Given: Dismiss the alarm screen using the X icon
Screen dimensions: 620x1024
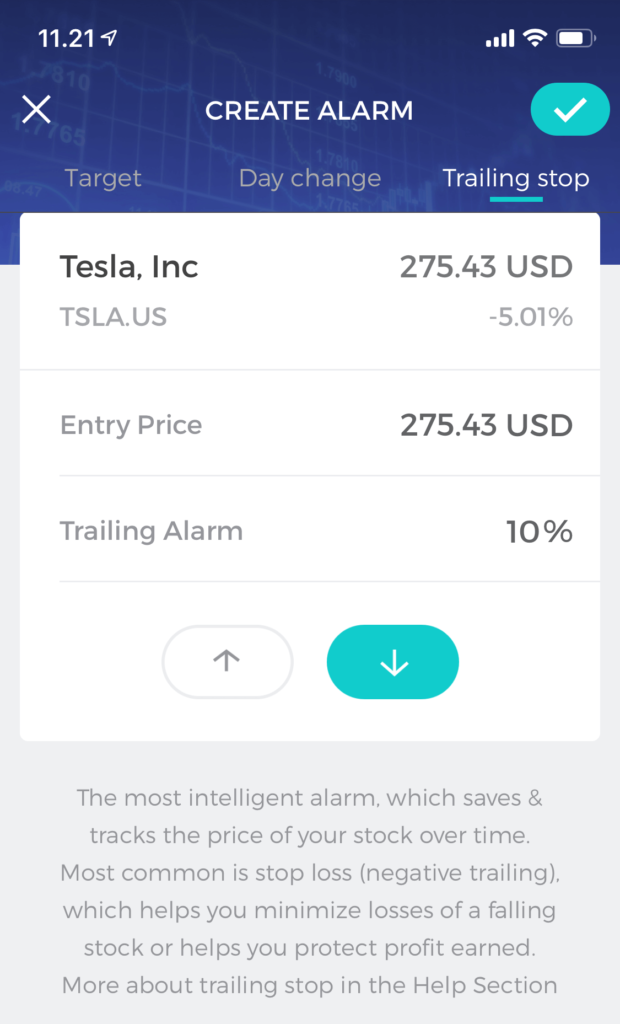Looking at the screenshot, I should pyautogui.click(x=36, y=110).
